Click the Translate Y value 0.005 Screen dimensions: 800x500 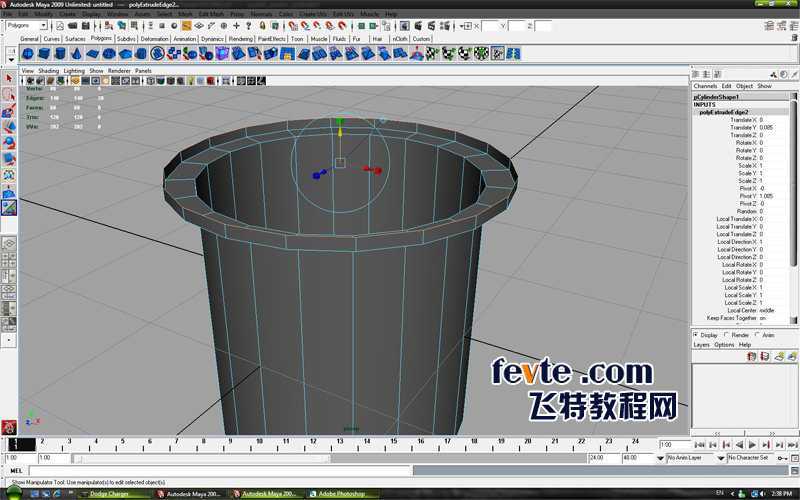[x=766, y=128]
